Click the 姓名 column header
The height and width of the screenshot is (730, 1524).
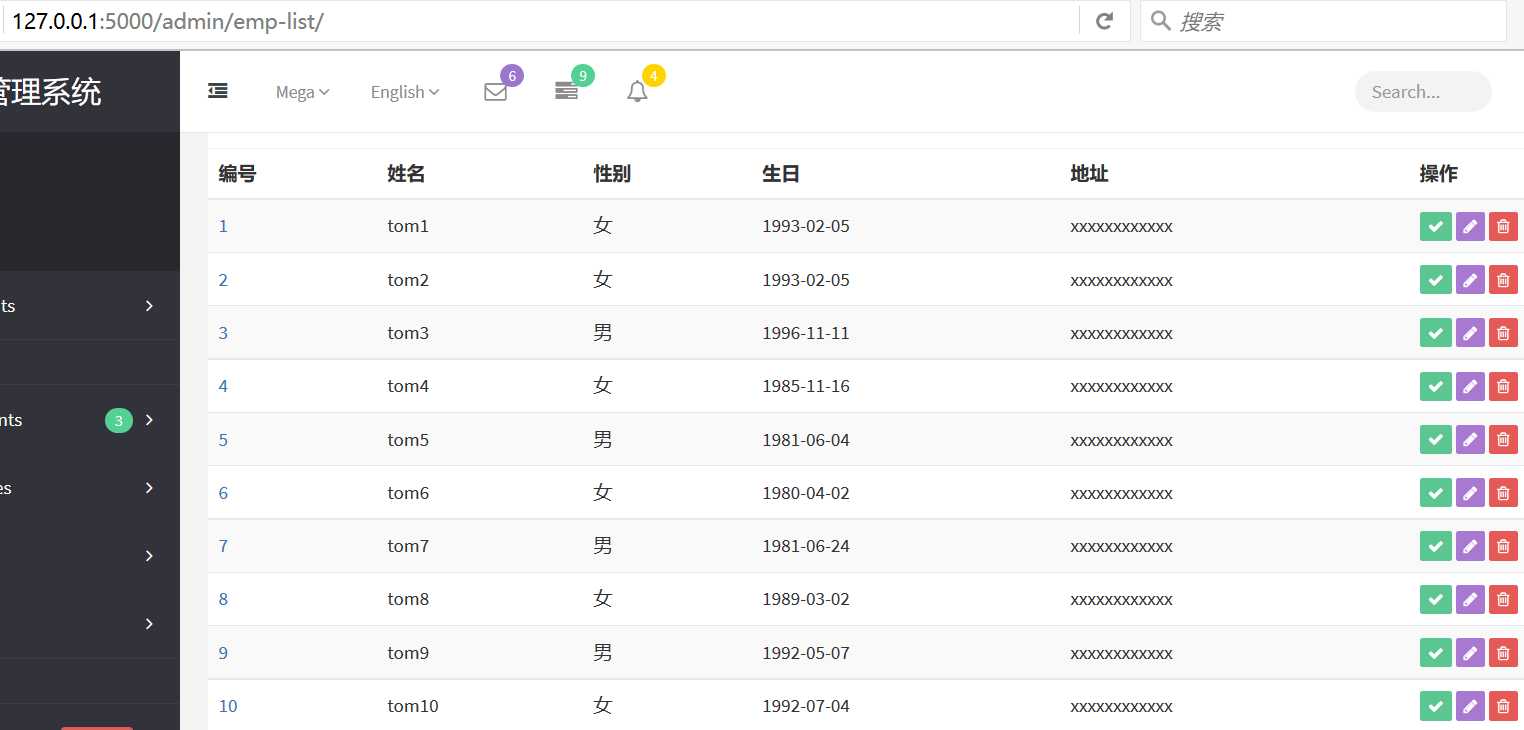coord(406,174)
